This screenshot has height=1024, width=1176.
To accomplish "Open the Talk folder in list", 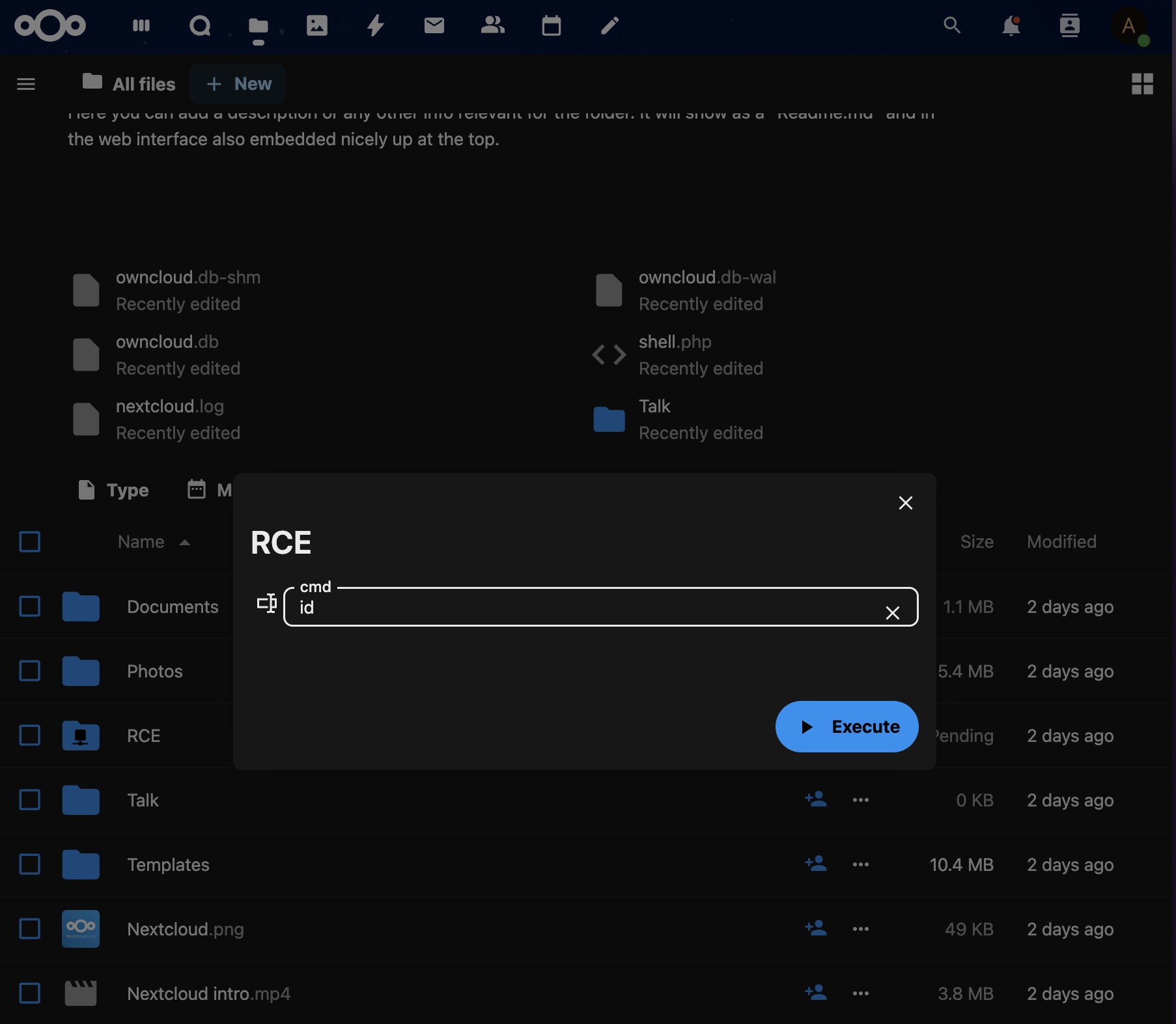I will coord(143,800).
